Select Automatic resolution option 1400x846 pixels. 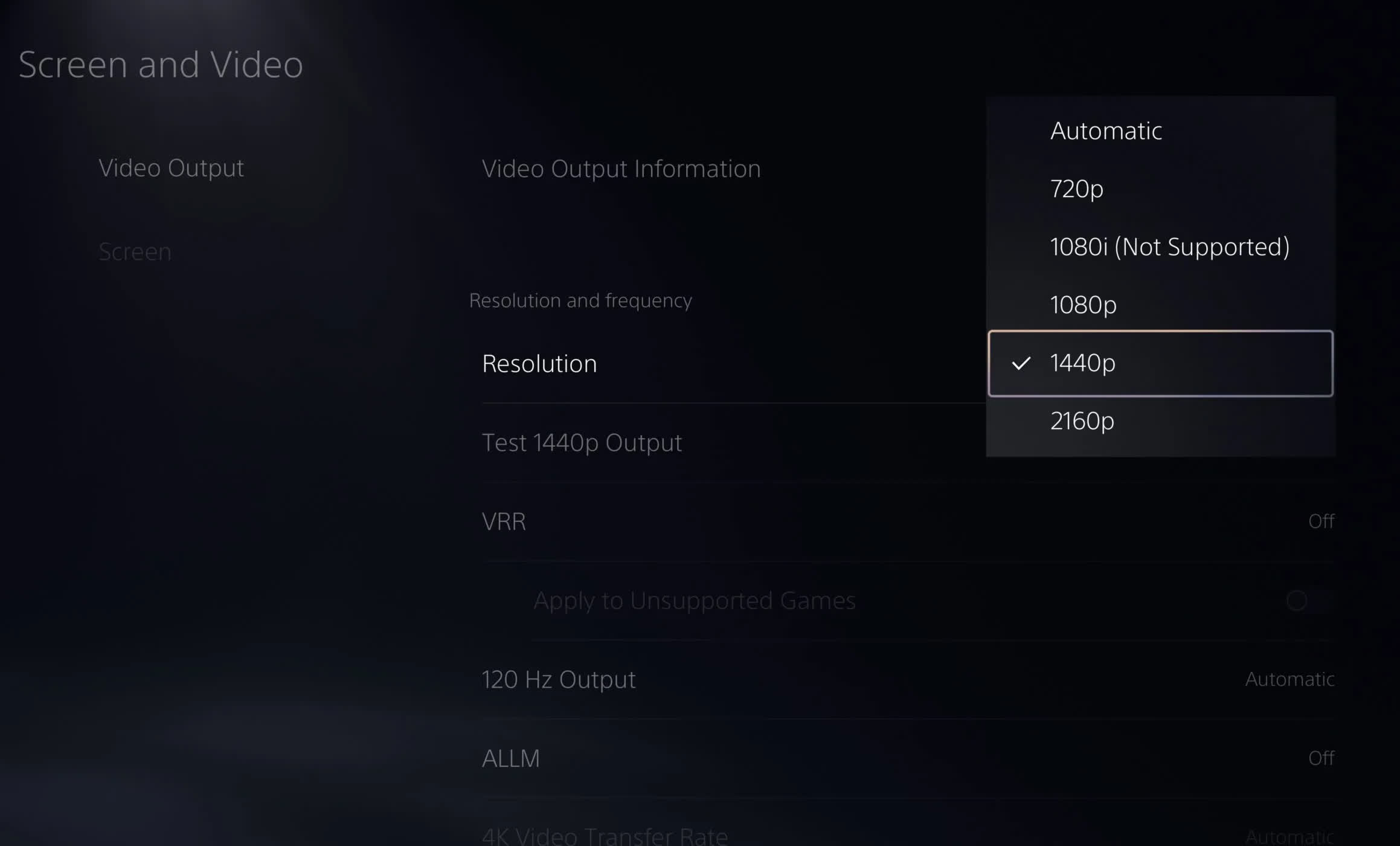click(x=1160, y=131)
